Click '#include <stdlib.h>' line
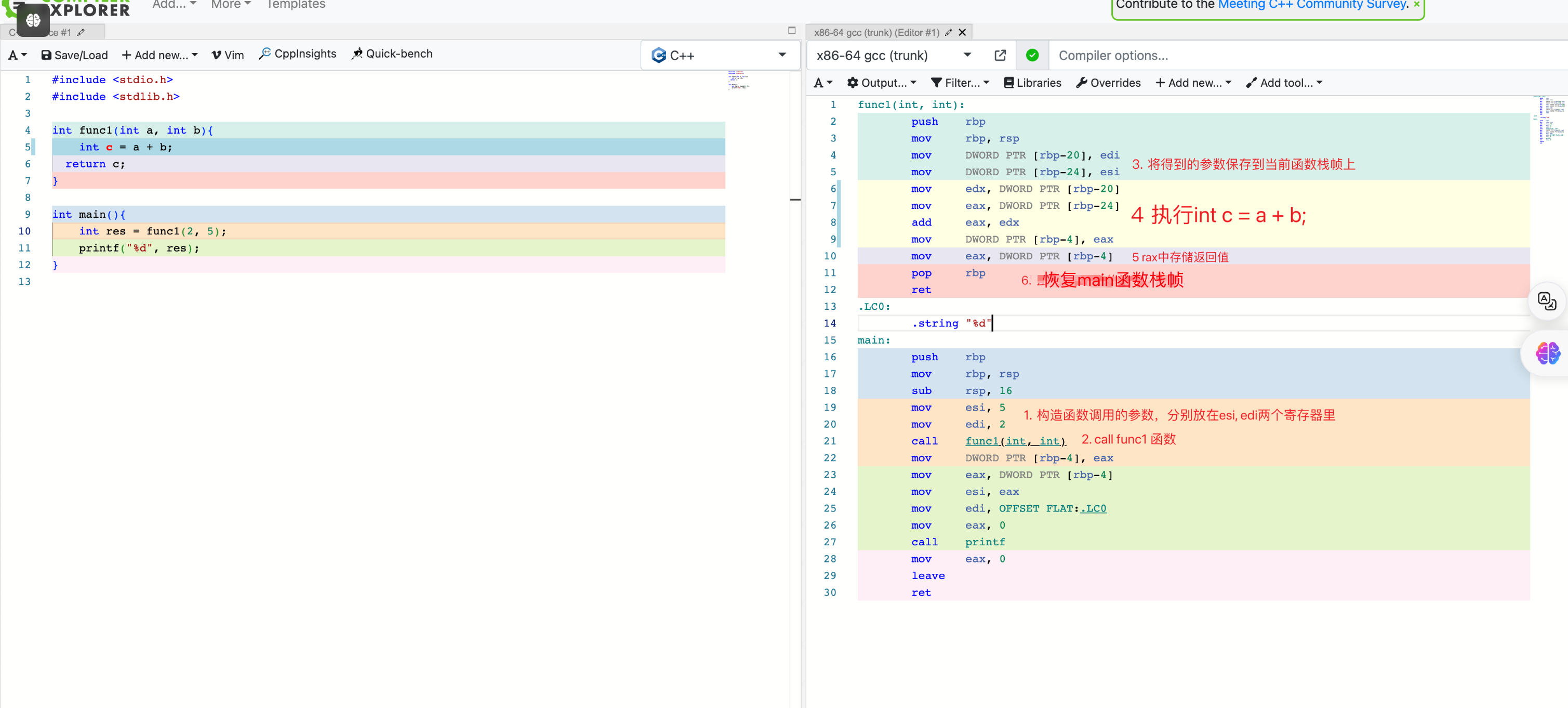The width and height of the screenshot is (1568, 708). 116,97
